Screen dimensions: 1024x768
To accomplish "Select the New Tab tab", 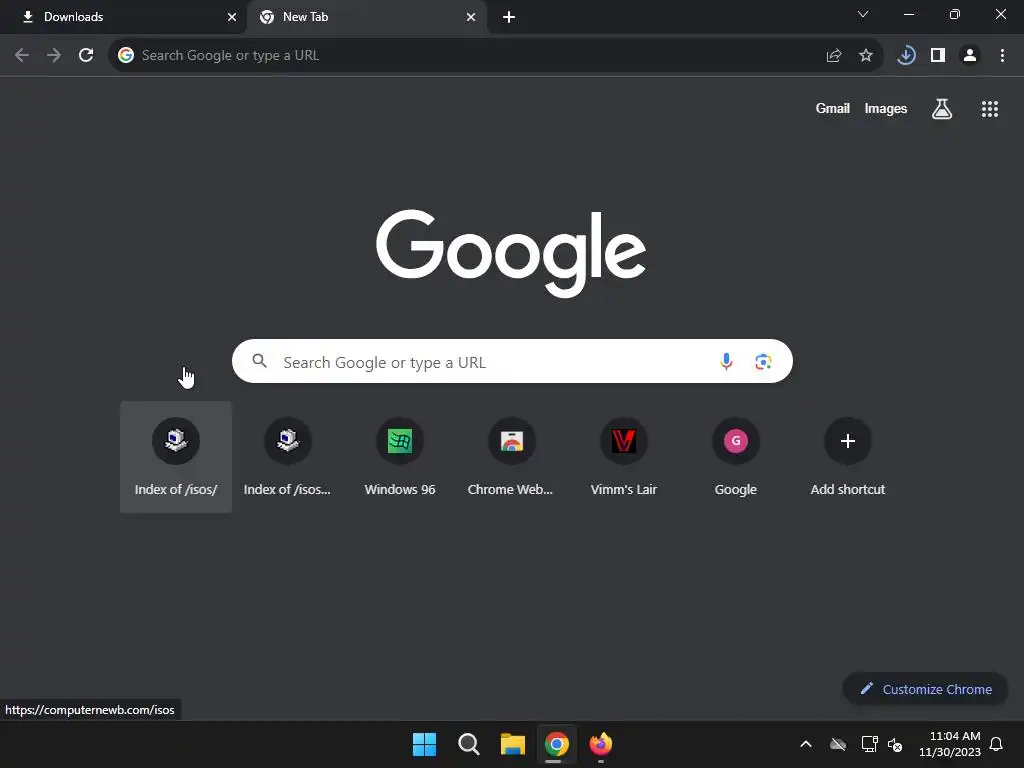I will point(367,17).
